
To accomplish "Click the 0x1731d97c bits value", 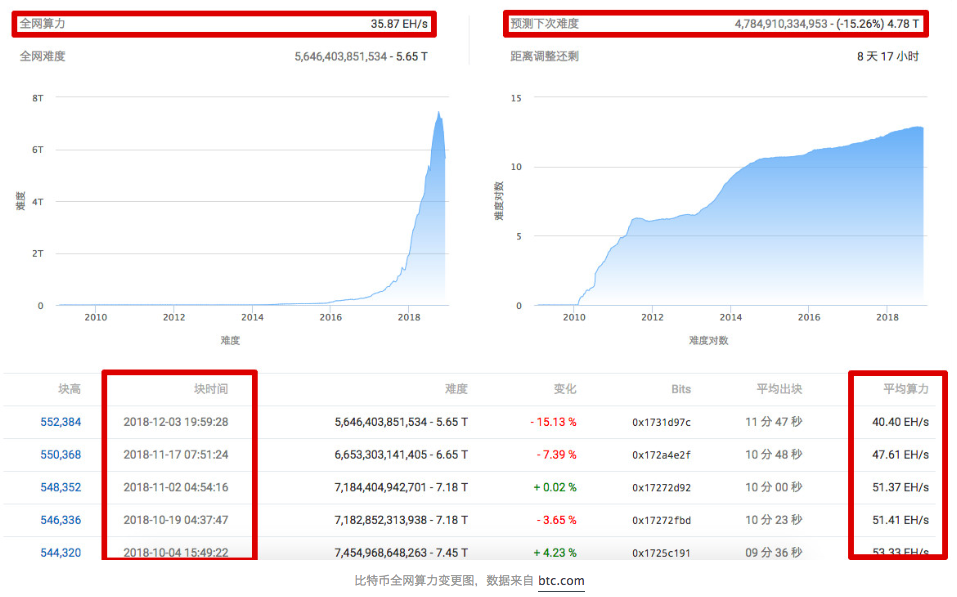I will coord(661,422).
